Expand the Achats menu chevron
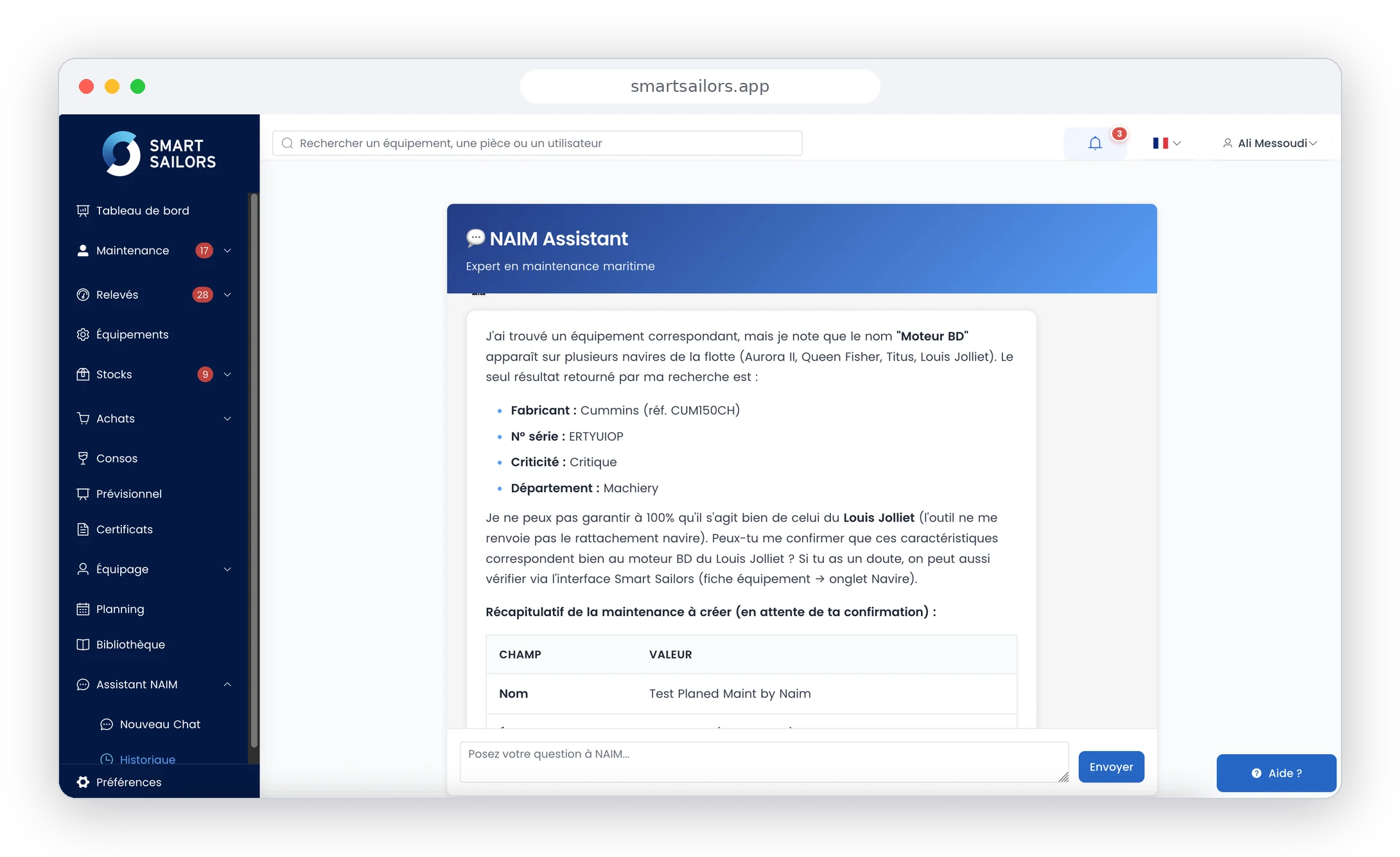1400x857 pixels. pos(227,419)
